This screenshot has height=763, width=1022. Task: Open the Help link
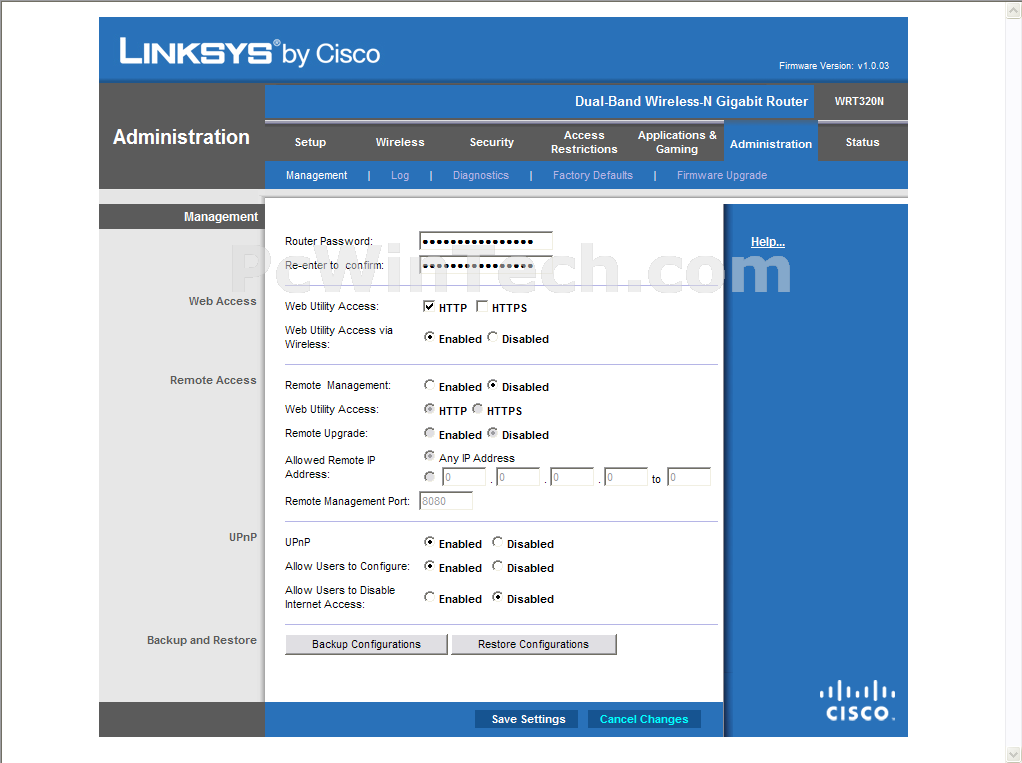tap(767, 242)
